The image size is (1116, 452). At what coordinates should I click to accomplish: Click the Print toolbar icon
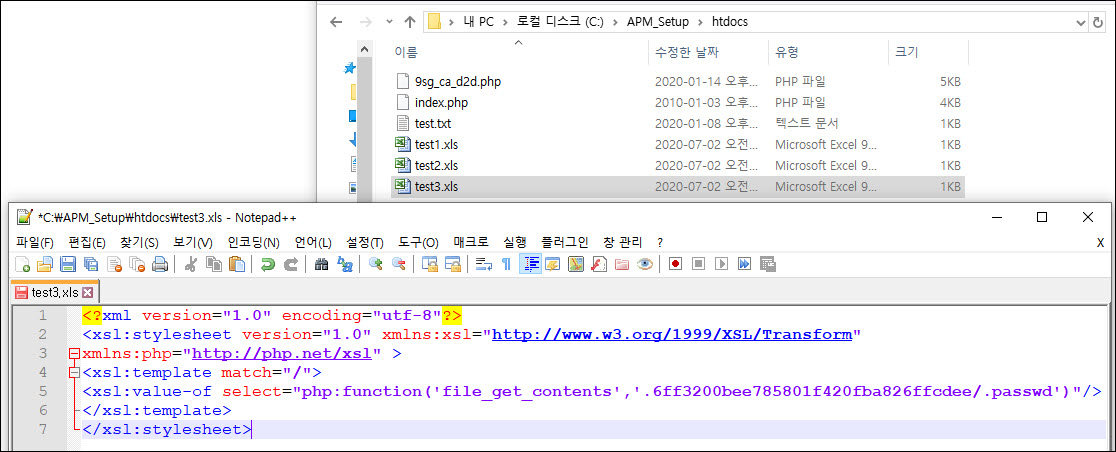point(159,265)
